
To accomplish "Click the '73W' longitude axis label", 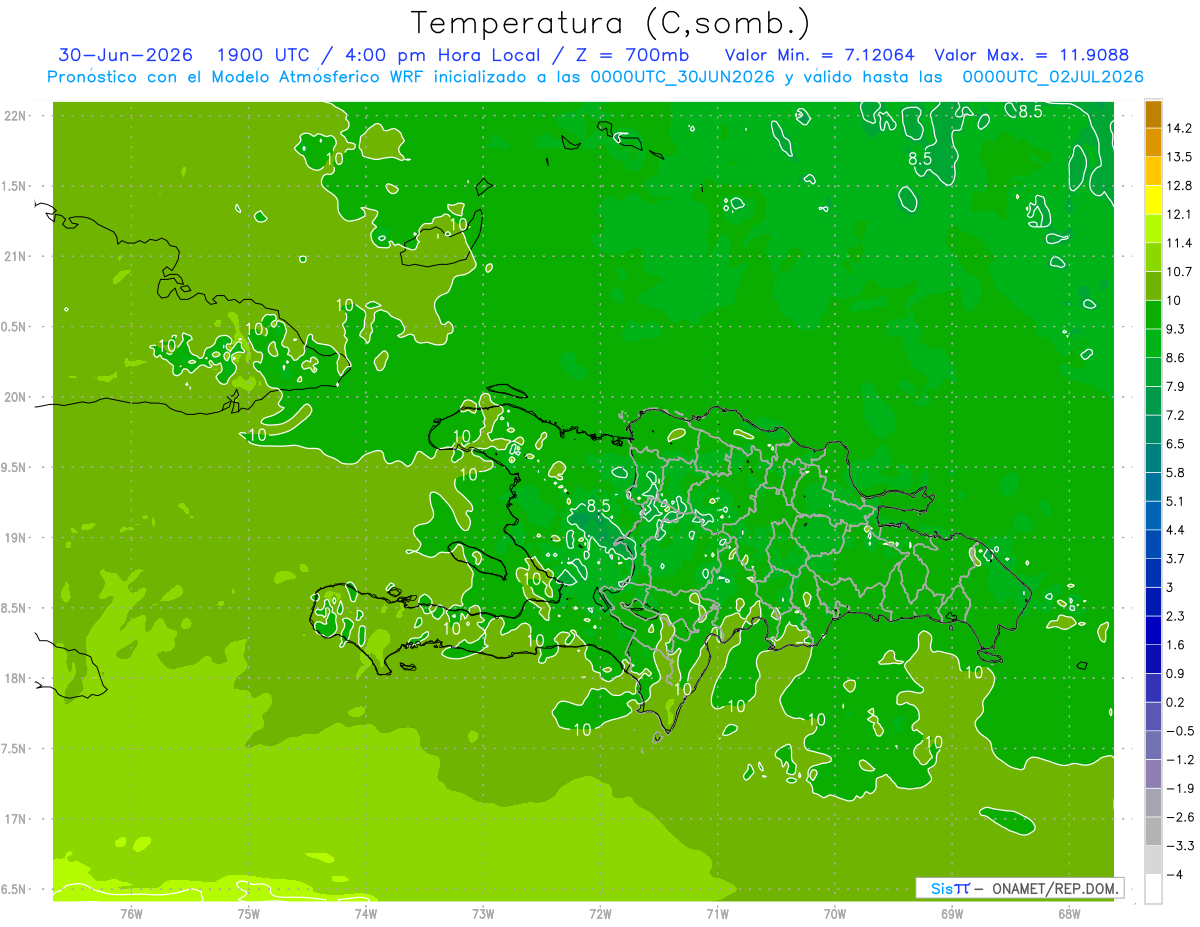I will [483, 913].
